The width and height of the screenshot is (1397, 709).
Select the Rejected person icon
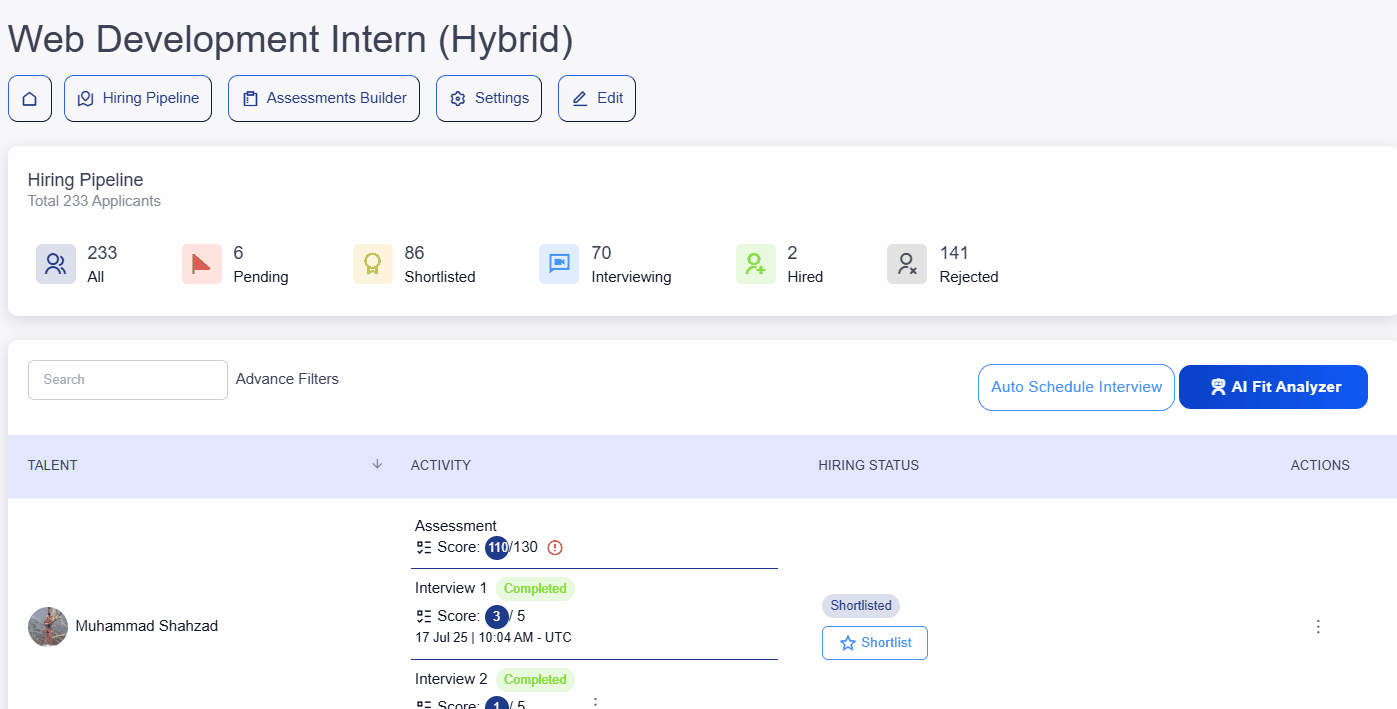tap(907, 264)
